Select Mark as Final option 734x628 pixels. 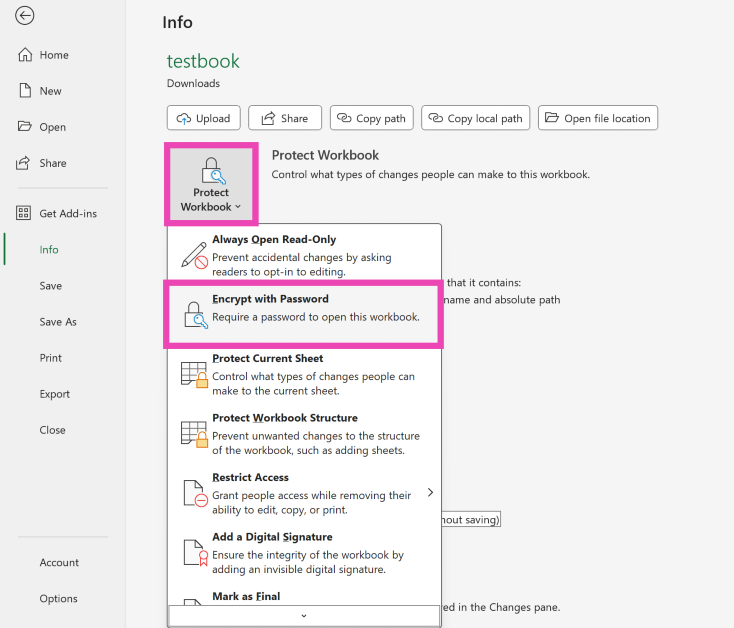click(x=246, y=596)
